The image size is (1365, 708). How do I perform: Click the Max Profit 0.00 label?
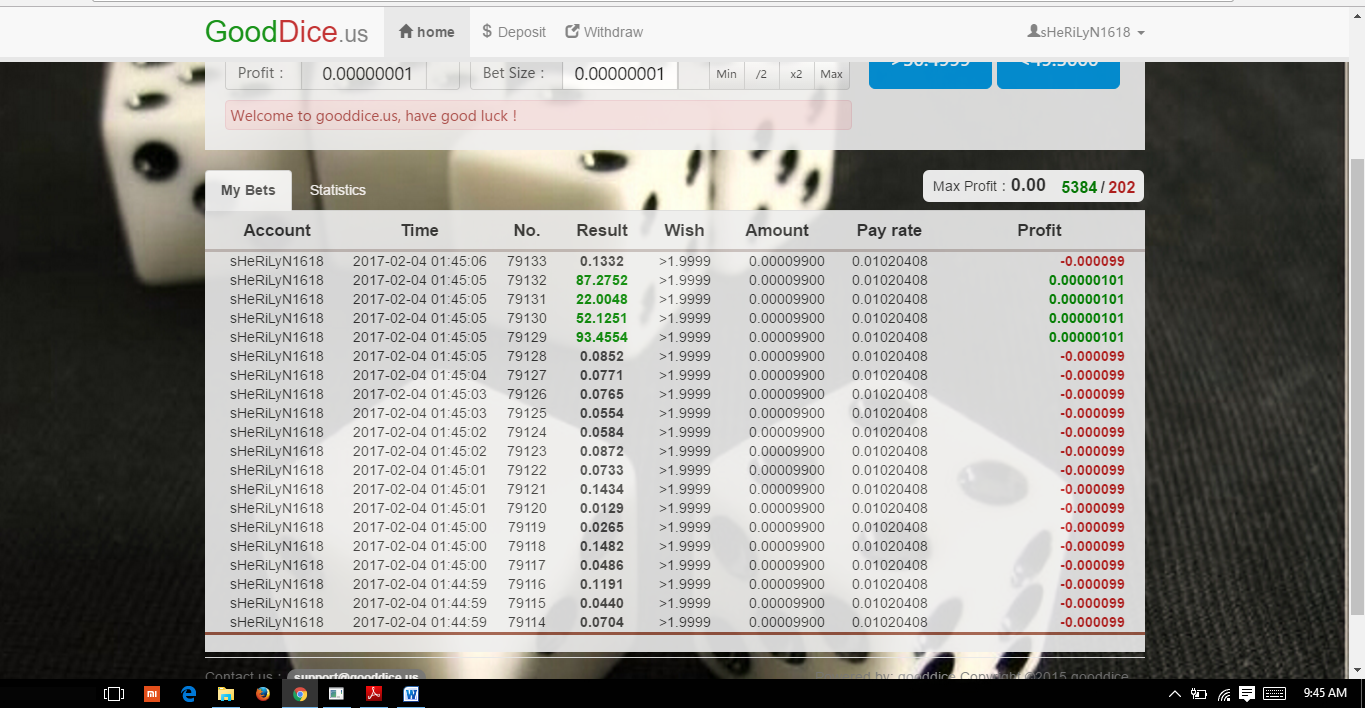tap(989, 186)
